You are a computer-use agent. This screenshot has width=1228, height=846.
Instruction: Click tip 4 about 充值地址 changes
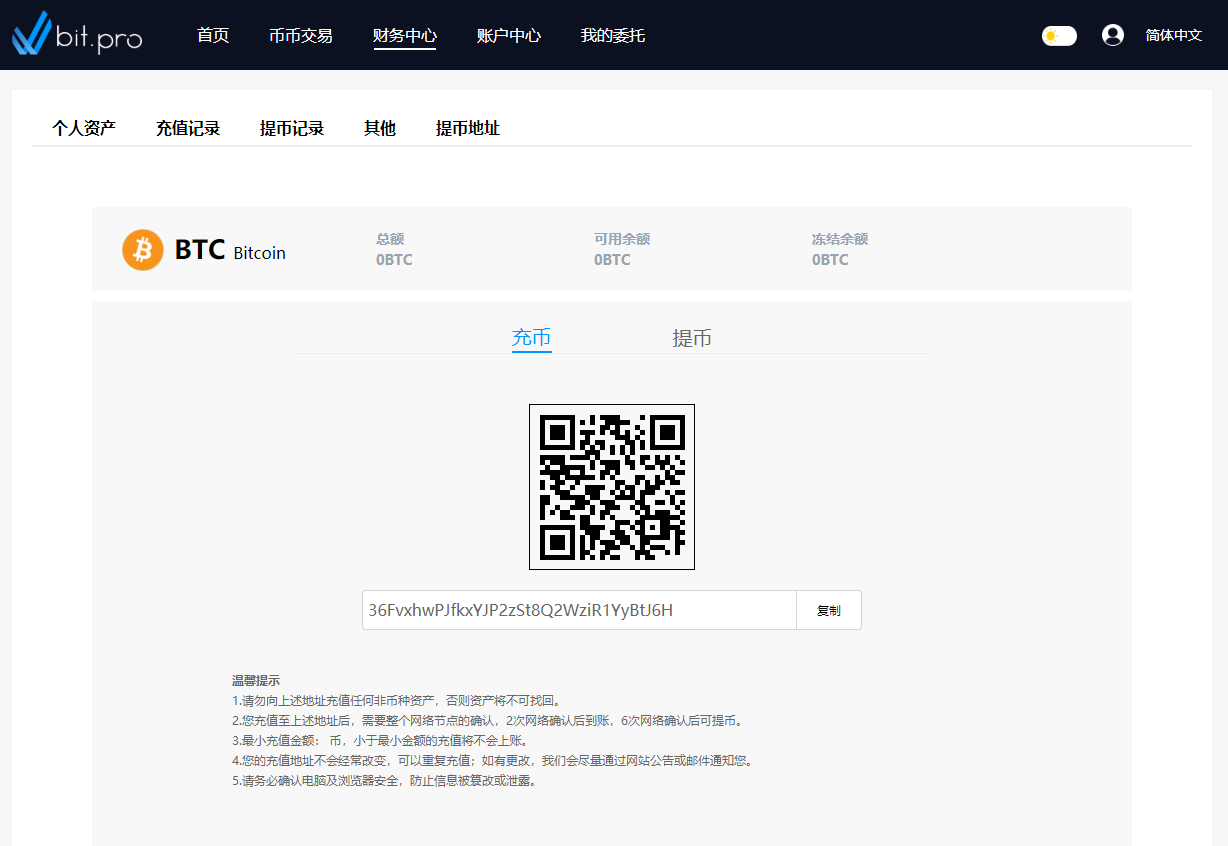tap(492, 761)
